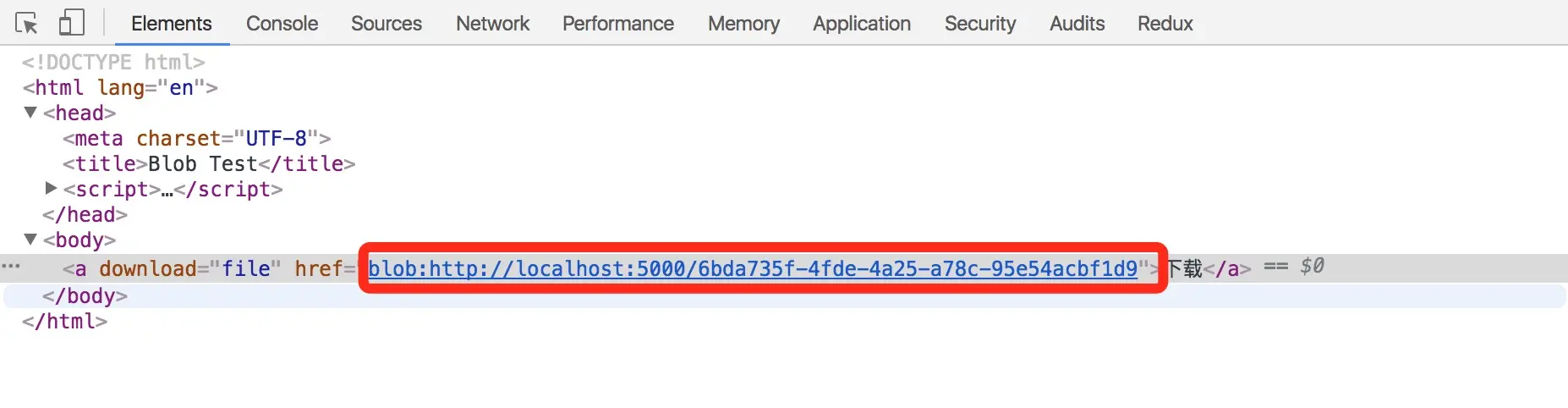Select the meta charset UTF-8 node

tap(197, 138)
